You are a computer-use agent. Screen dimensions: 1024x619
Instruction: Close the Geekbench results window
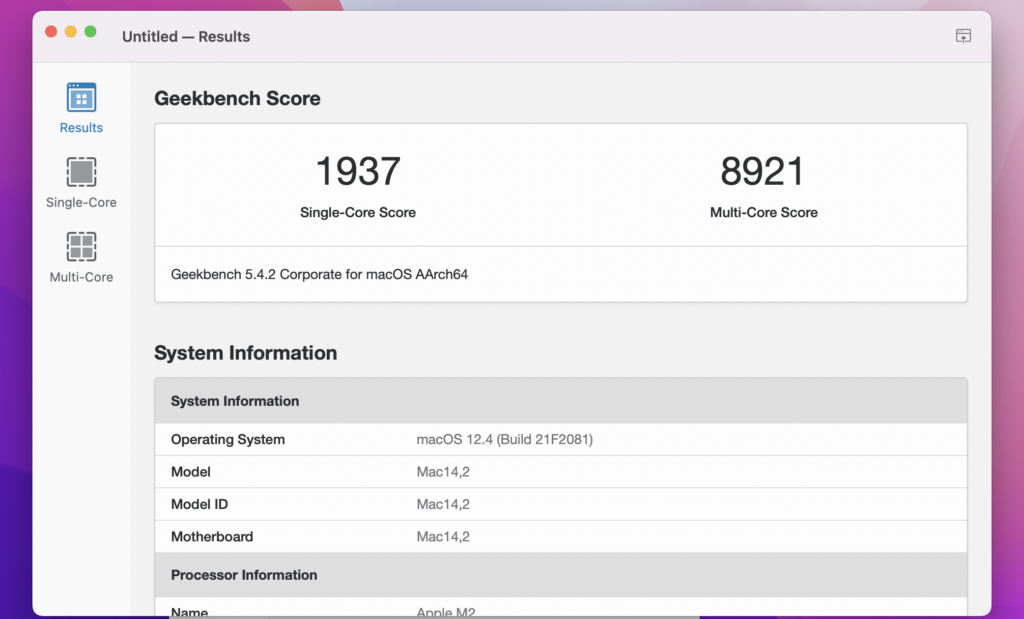(51, 31)
